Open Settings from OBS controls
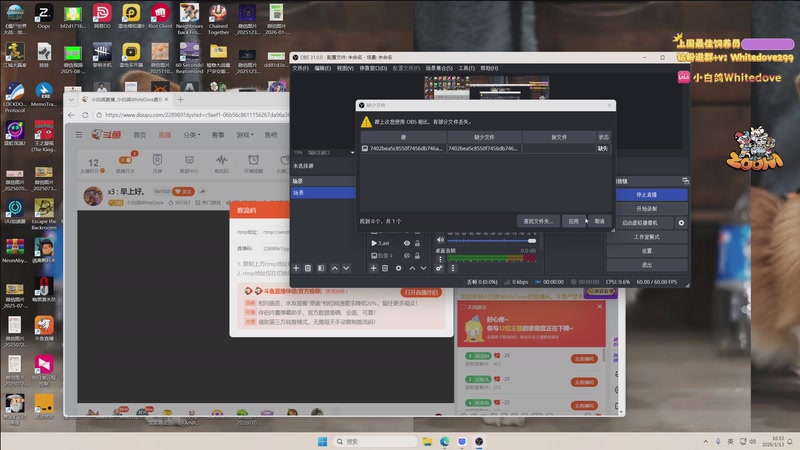800x450 pixels. 646,251
